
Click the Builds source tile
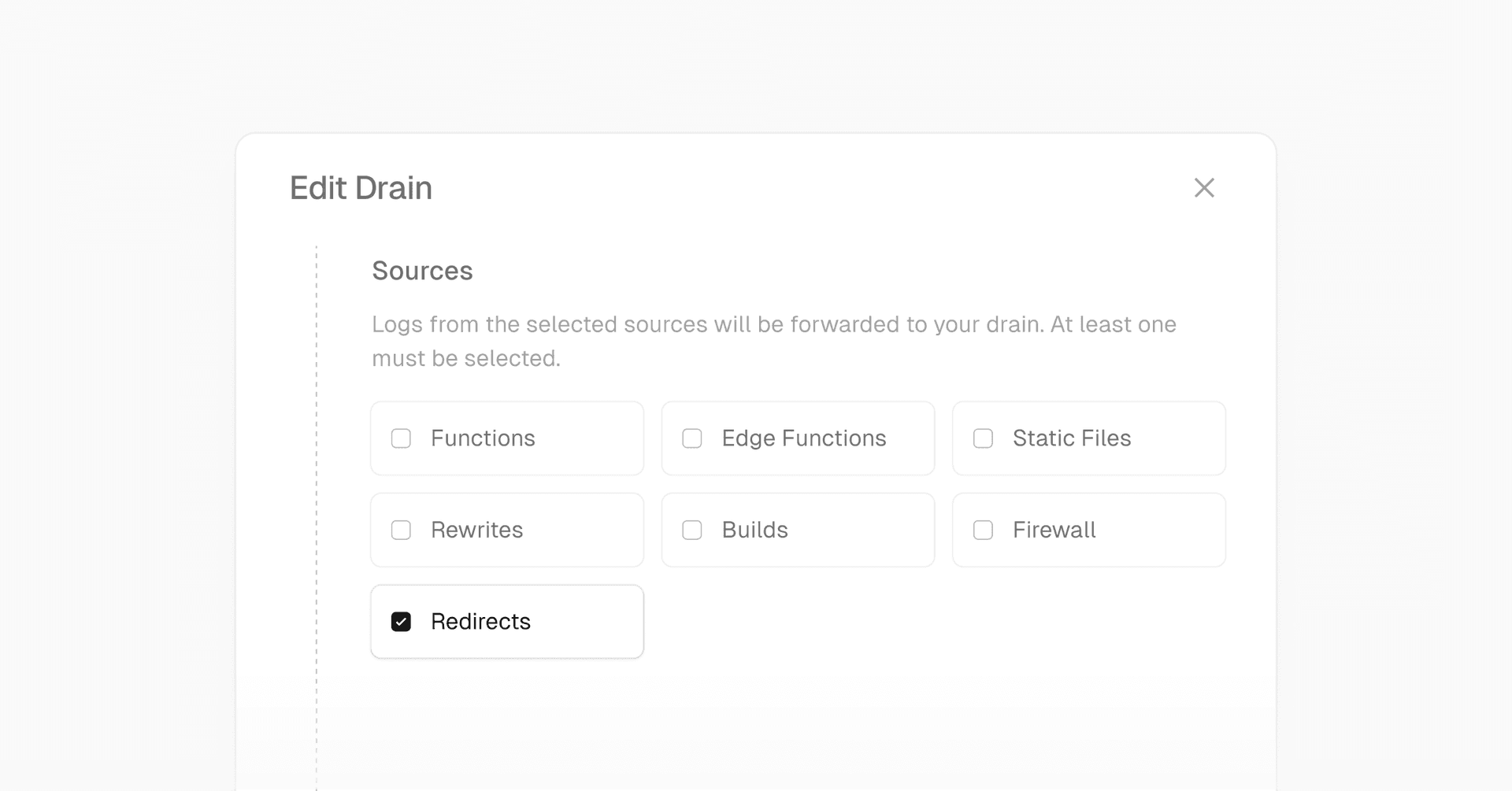tap(797, 530)
